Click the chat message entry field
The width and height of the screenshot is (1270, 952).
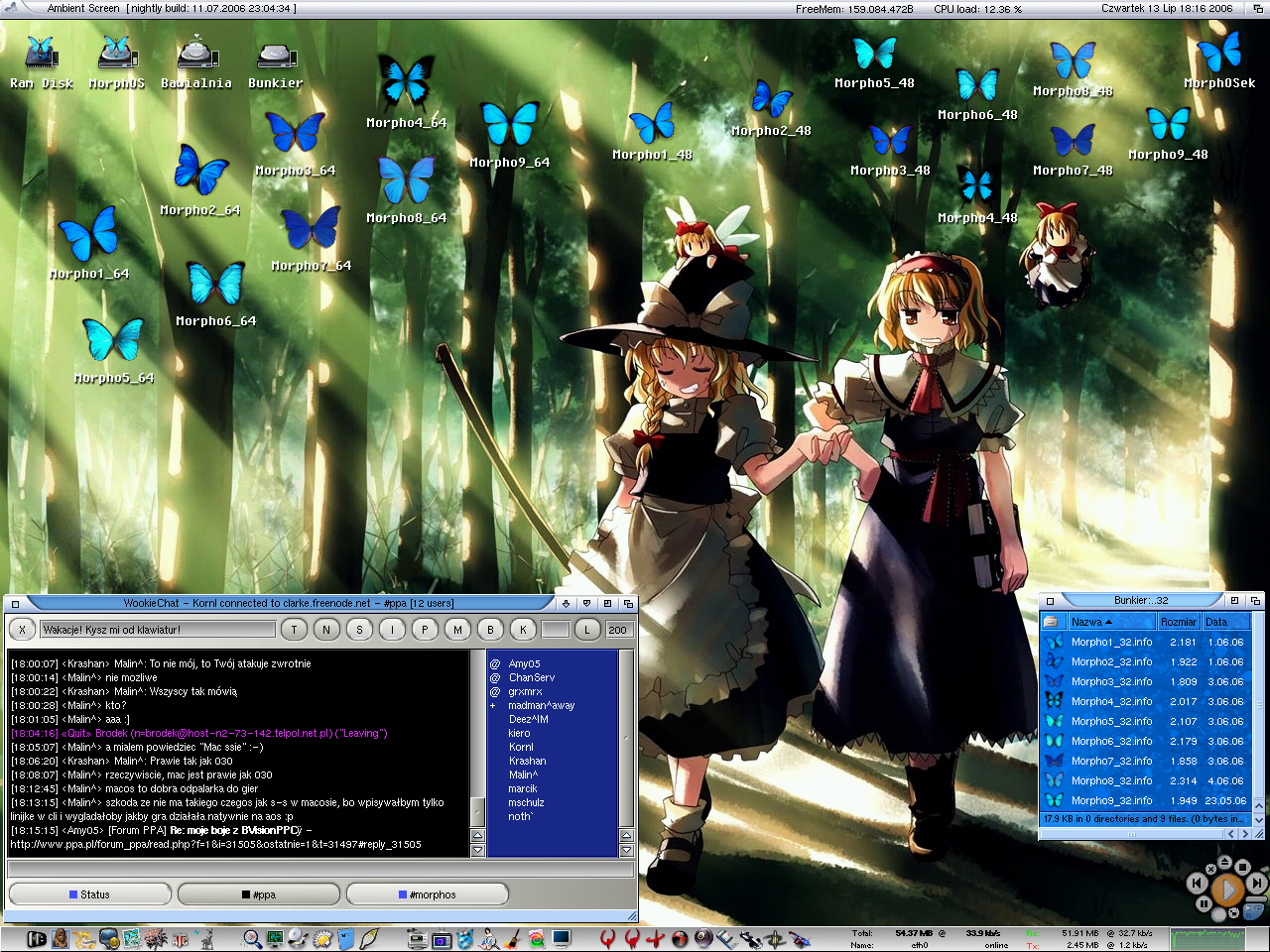point(320,870)
